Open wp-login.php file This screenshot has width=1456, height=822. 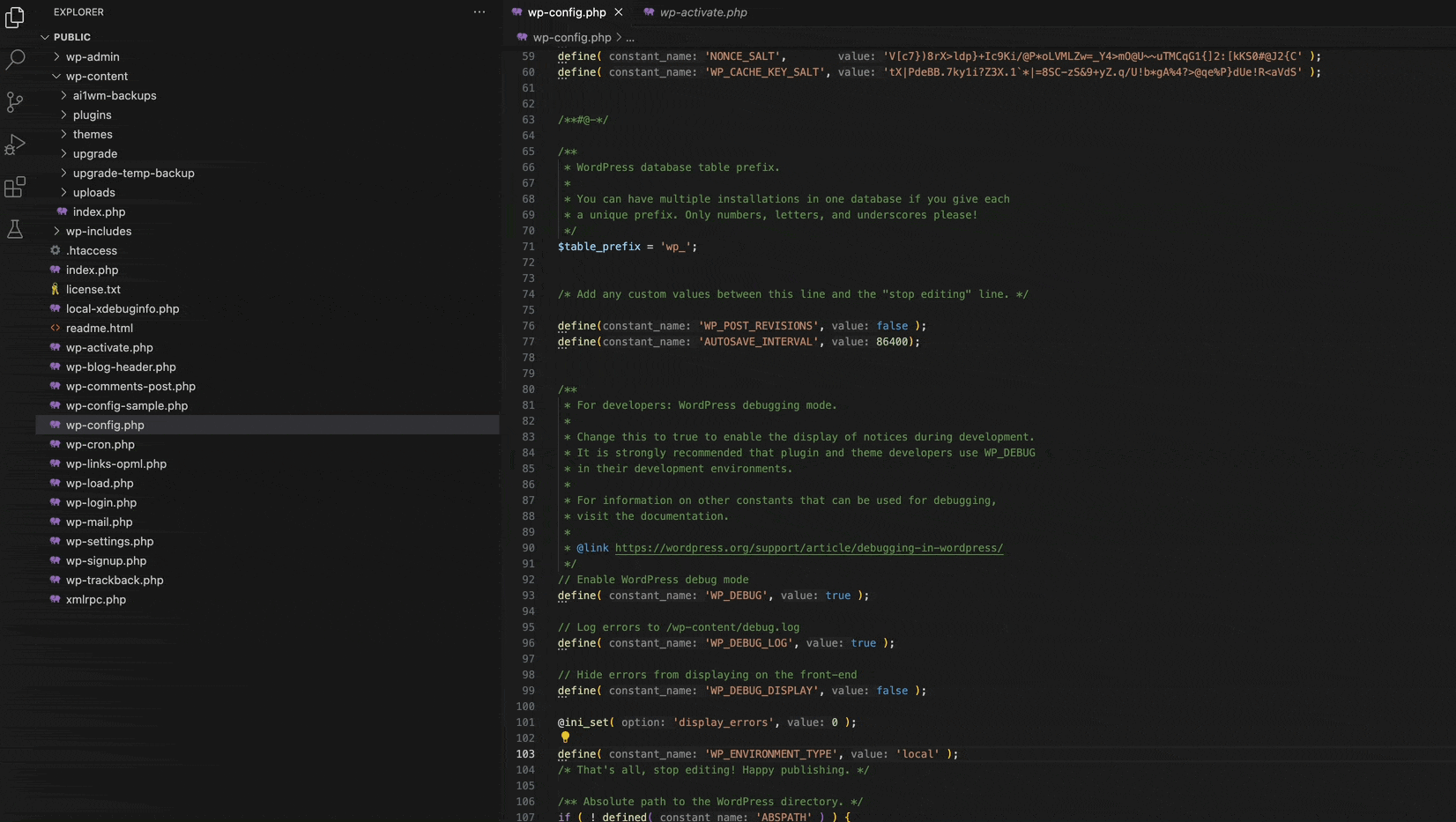101,502
